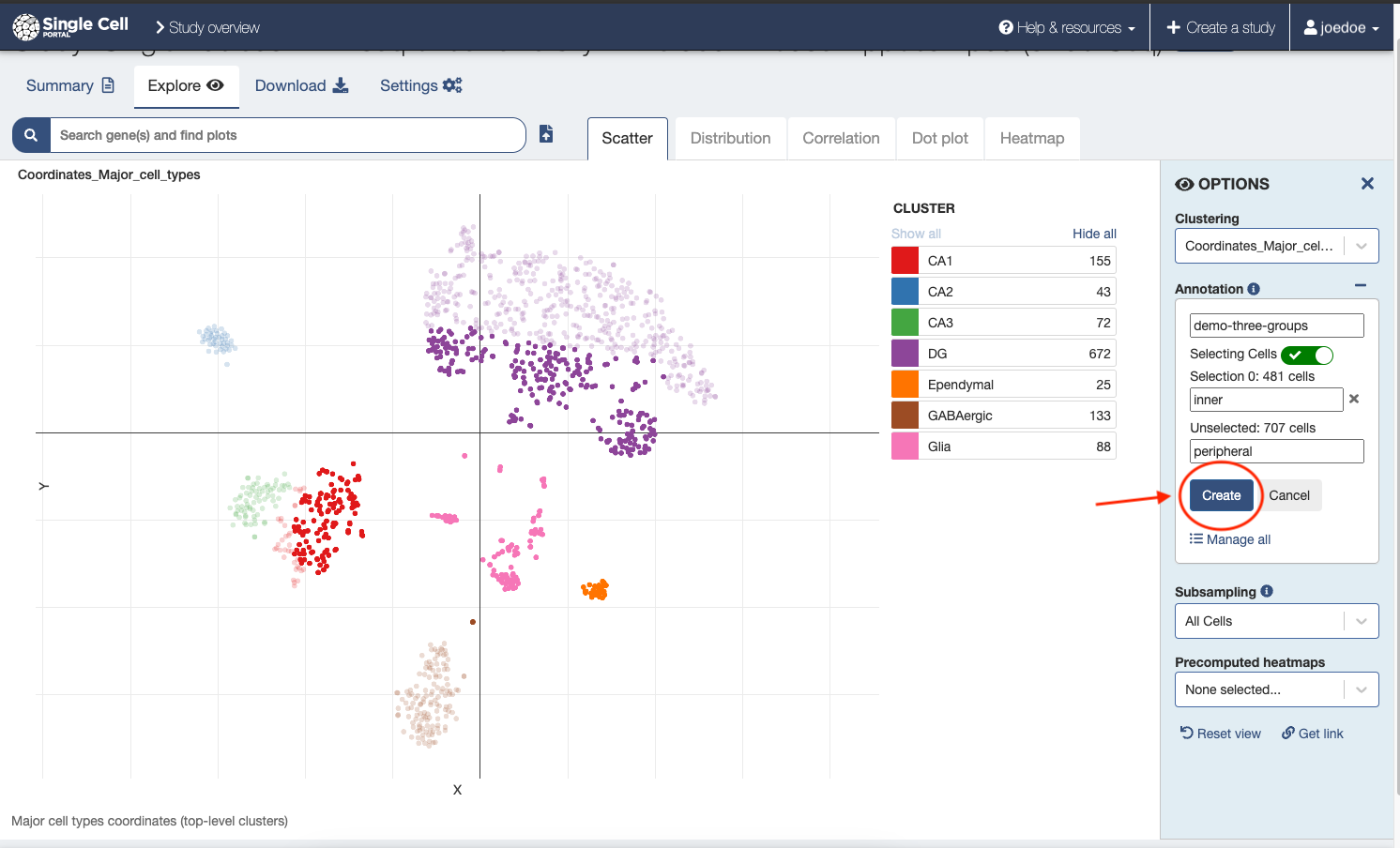
Task: Click Hide all in cluster legend
Action: (x=1094, y=234)
